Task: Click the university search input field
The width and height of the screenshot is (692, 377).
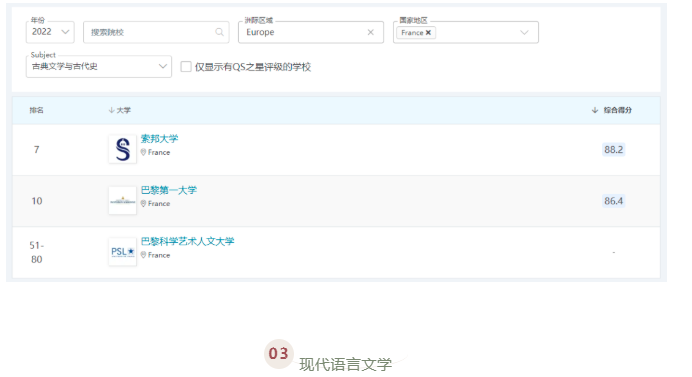Action: 156,32
